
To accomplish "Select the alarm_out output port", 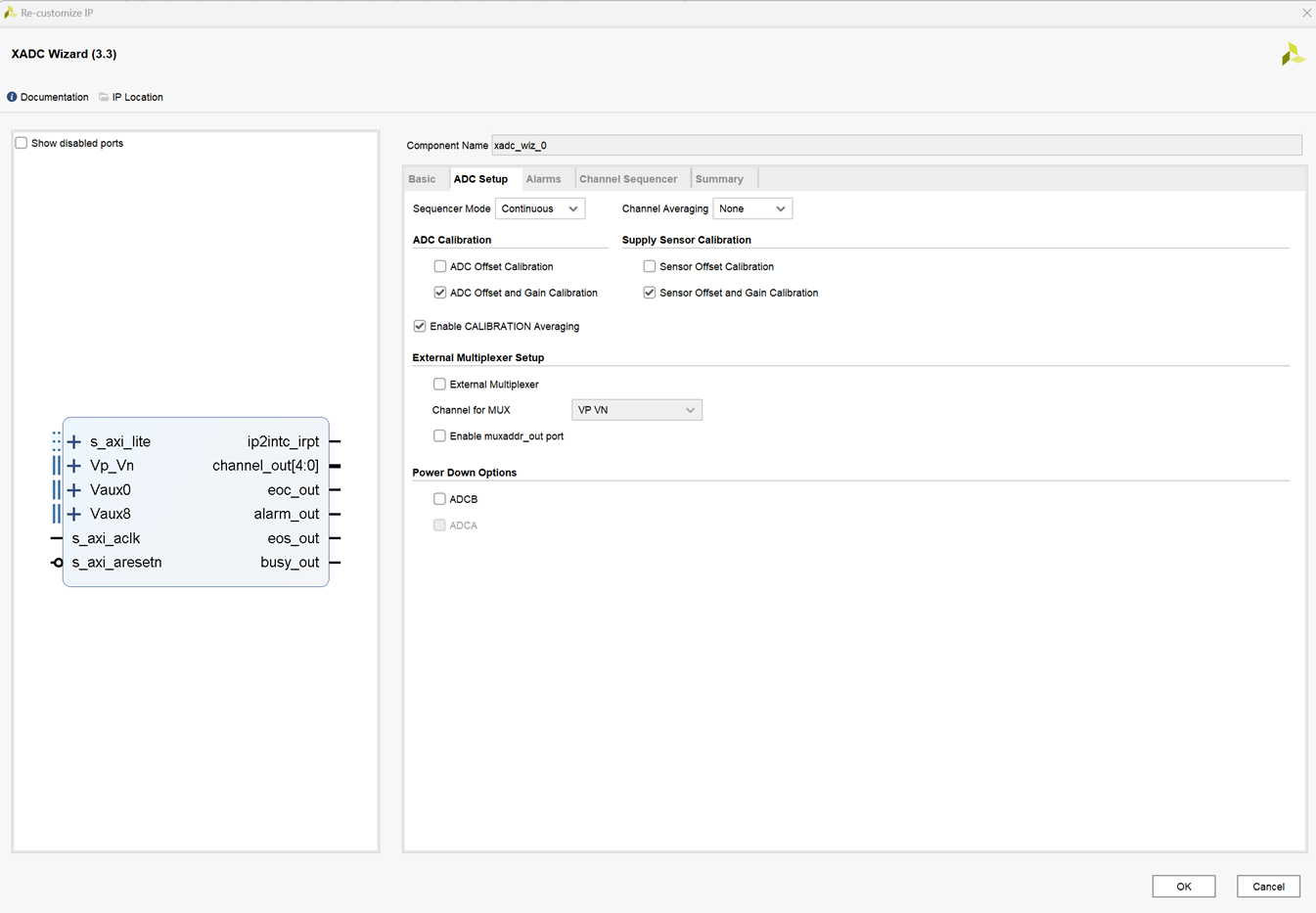I will 287,514.
